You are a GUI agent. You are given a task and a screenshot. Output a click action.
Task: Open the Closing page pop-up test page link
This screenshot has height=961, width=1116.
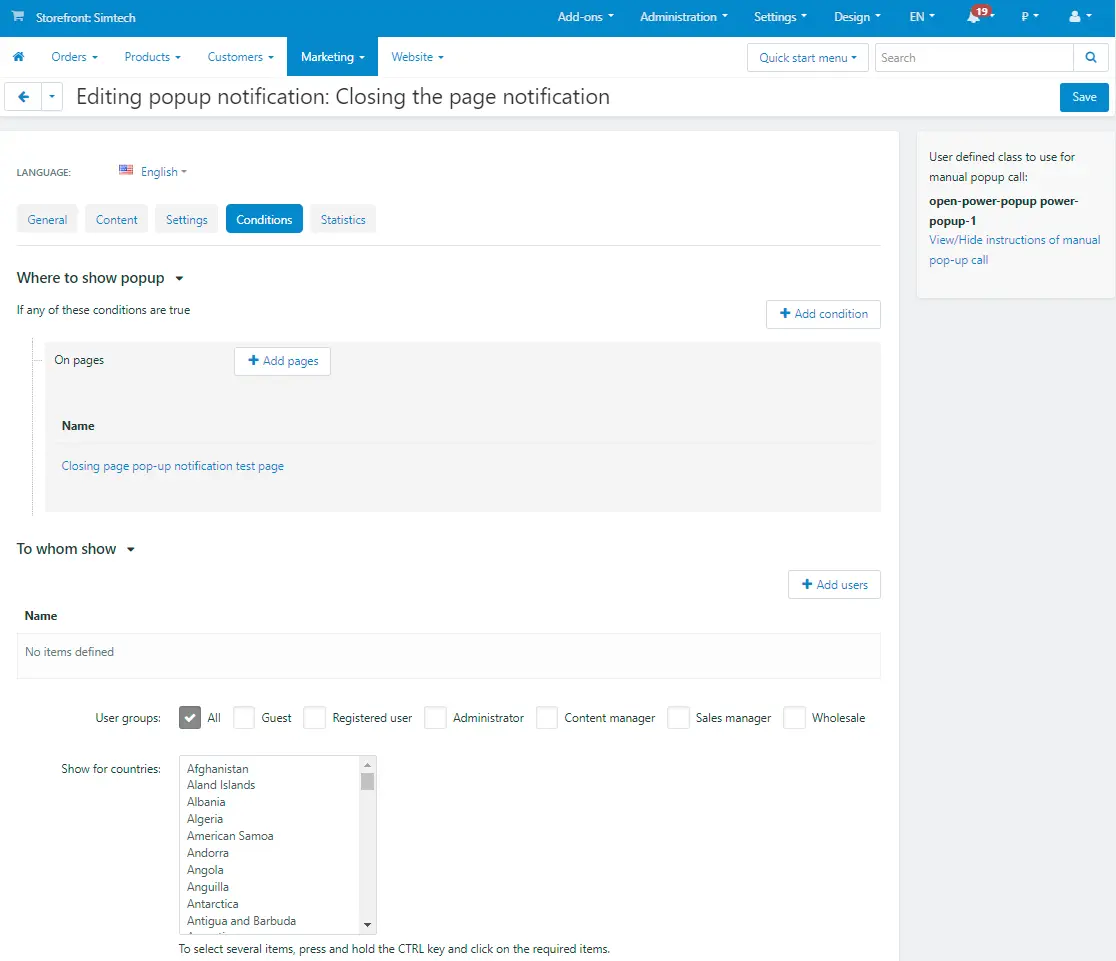tap(172, 466)
